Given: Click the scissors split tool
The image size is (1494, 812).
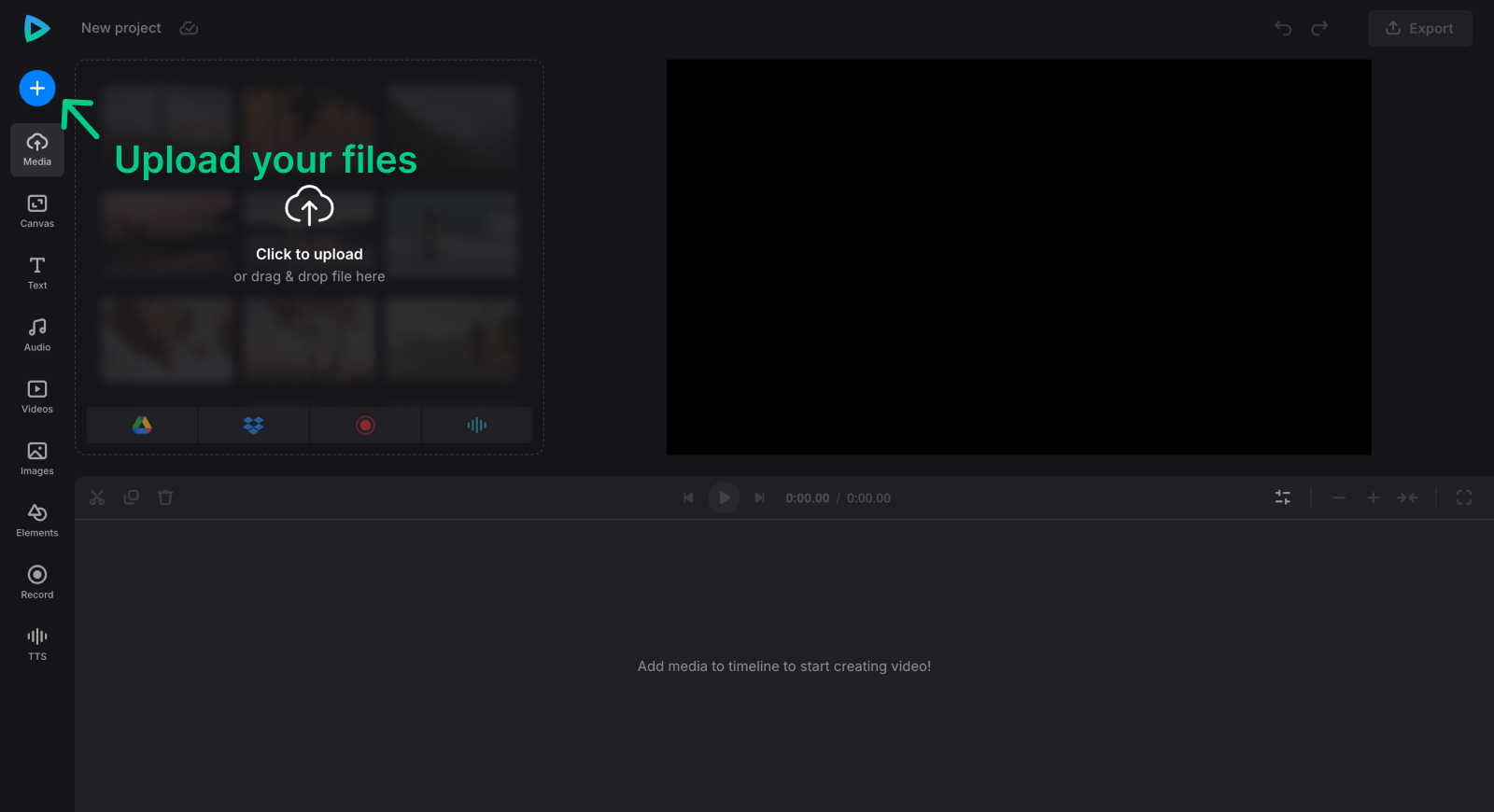Looking at the screenshot, I should click(x=97, y=497).
